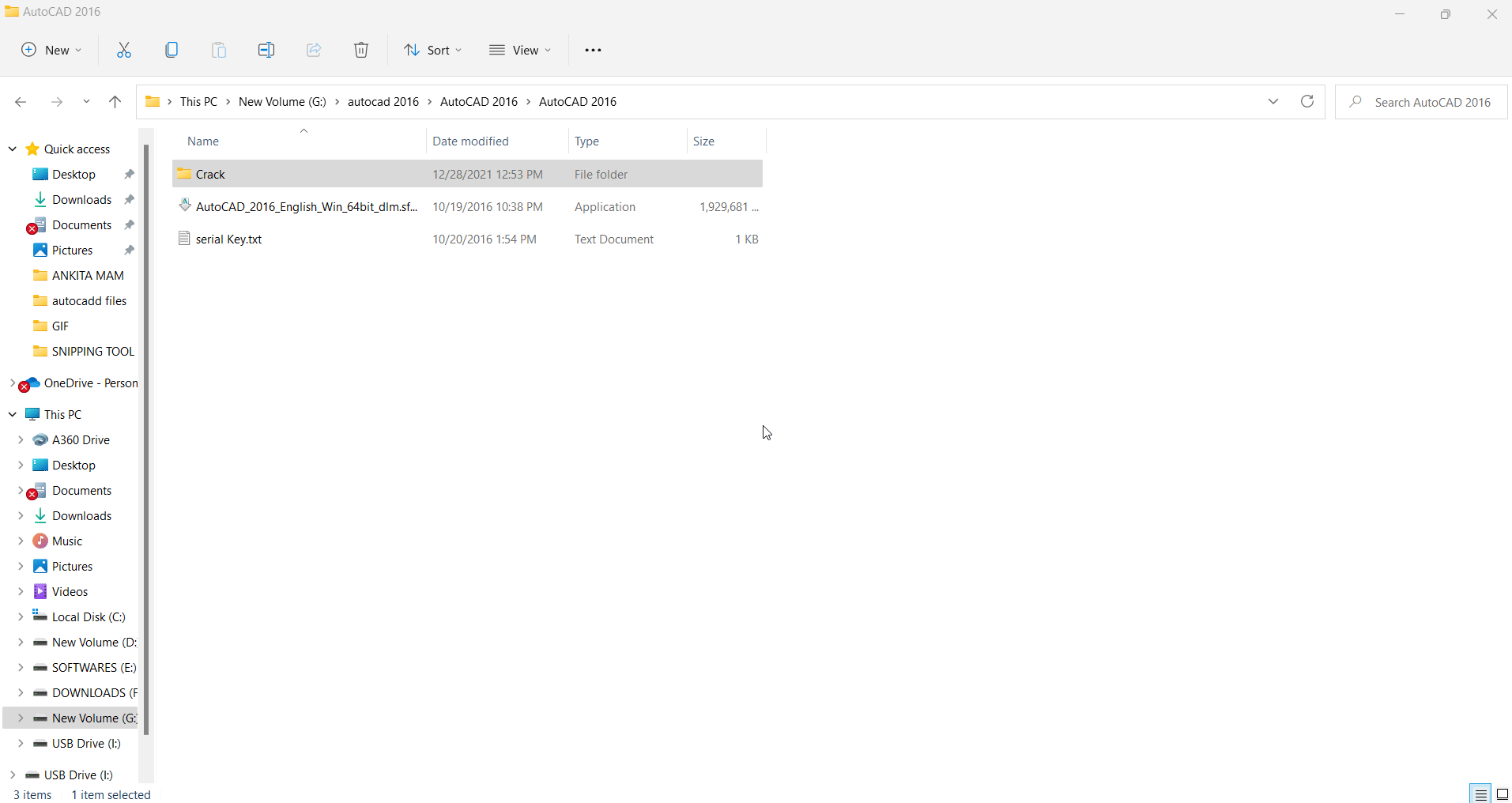Sort by Type column header
Image resolution: width=1512 pixels, height=803 pixels.
628,141
